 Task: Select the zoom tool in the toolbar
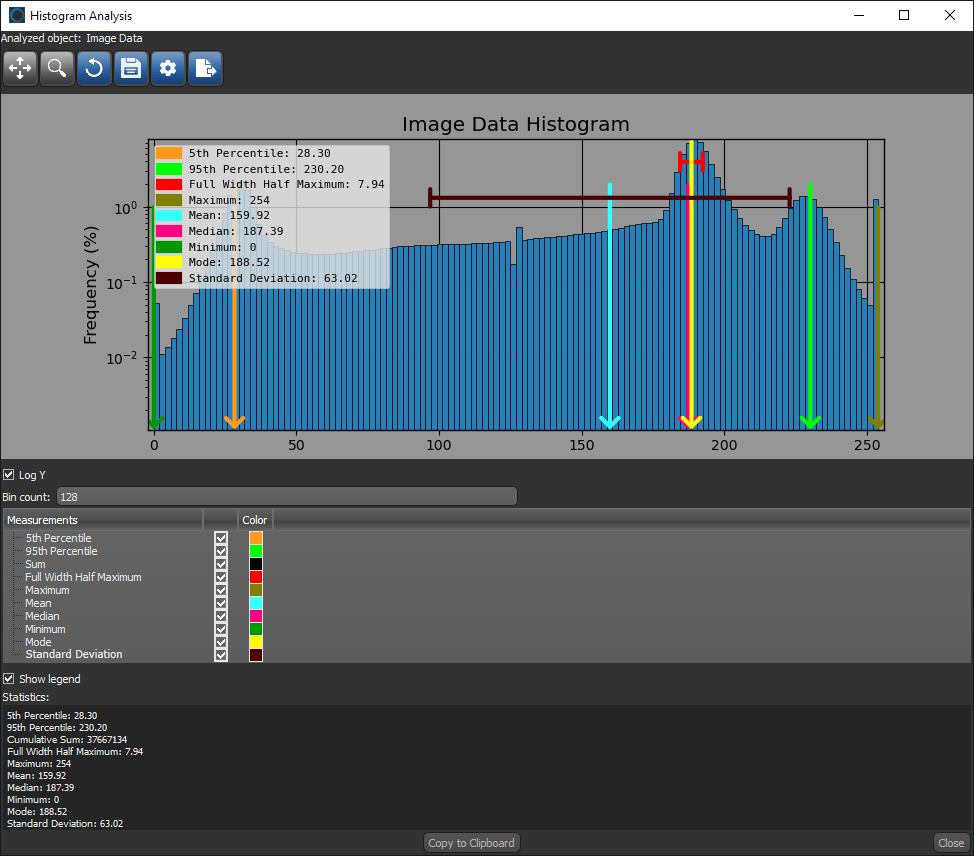(57, 68)
